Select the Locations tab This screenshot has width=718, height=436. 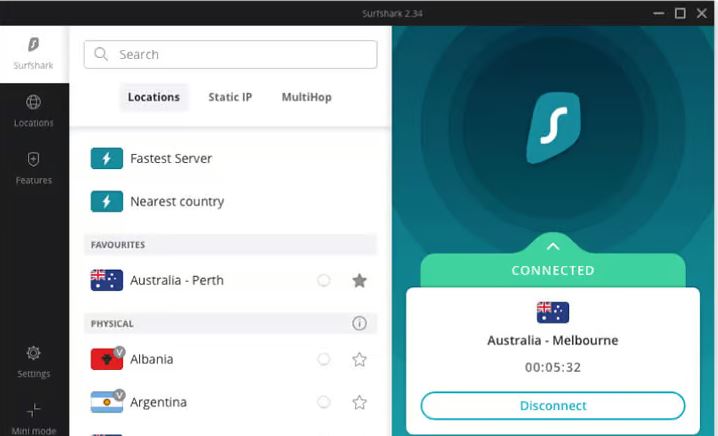pos(154,97)
